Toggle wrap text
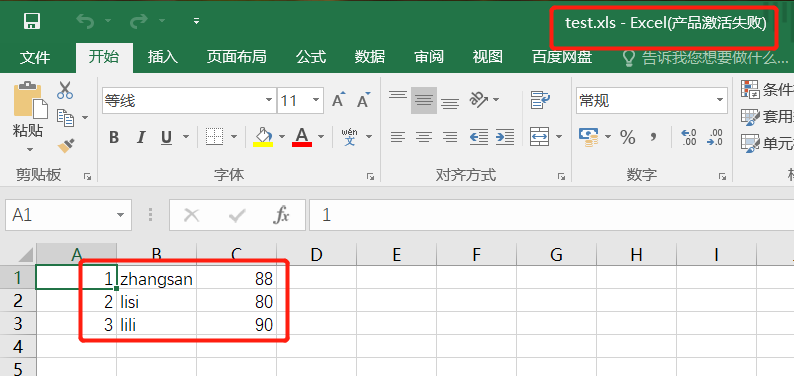 [x=540, y=100]
